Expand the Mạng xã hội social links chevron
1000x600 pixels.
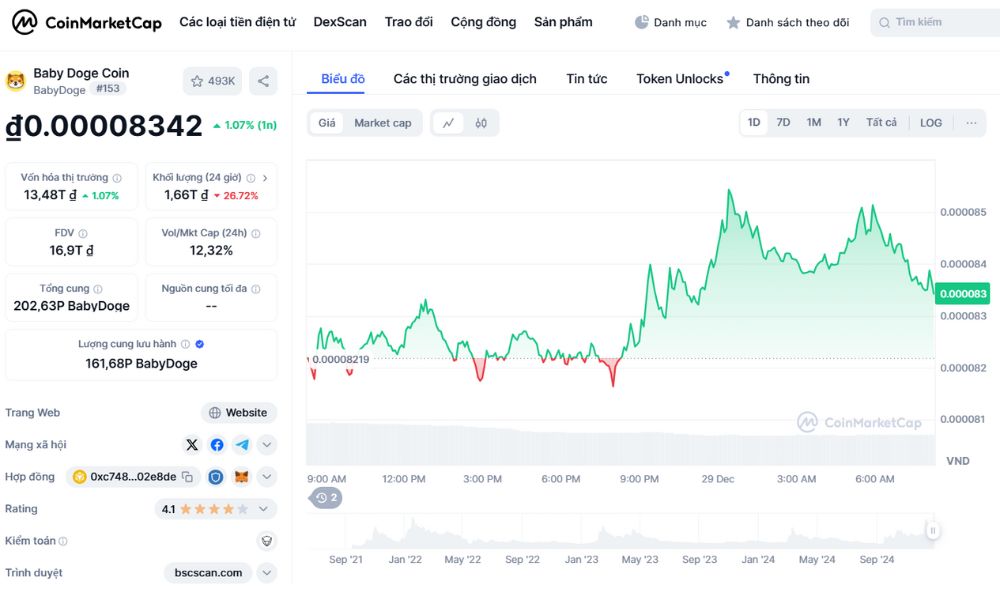[267, 445]
